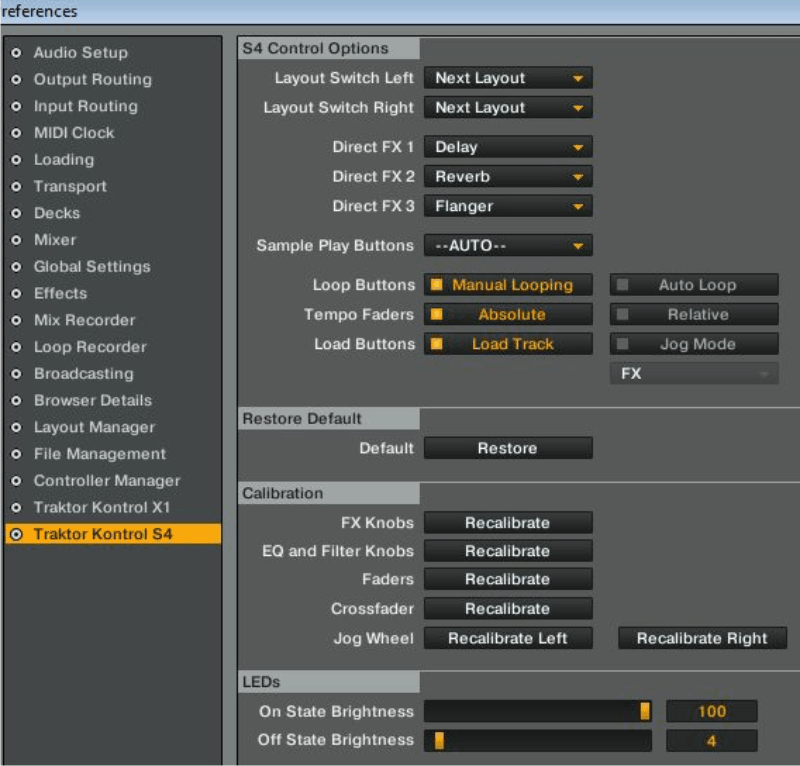The height and width of the screenshot is (766, 800).
Task: Click the On State Brightness slider
Action: pos(538,711)
